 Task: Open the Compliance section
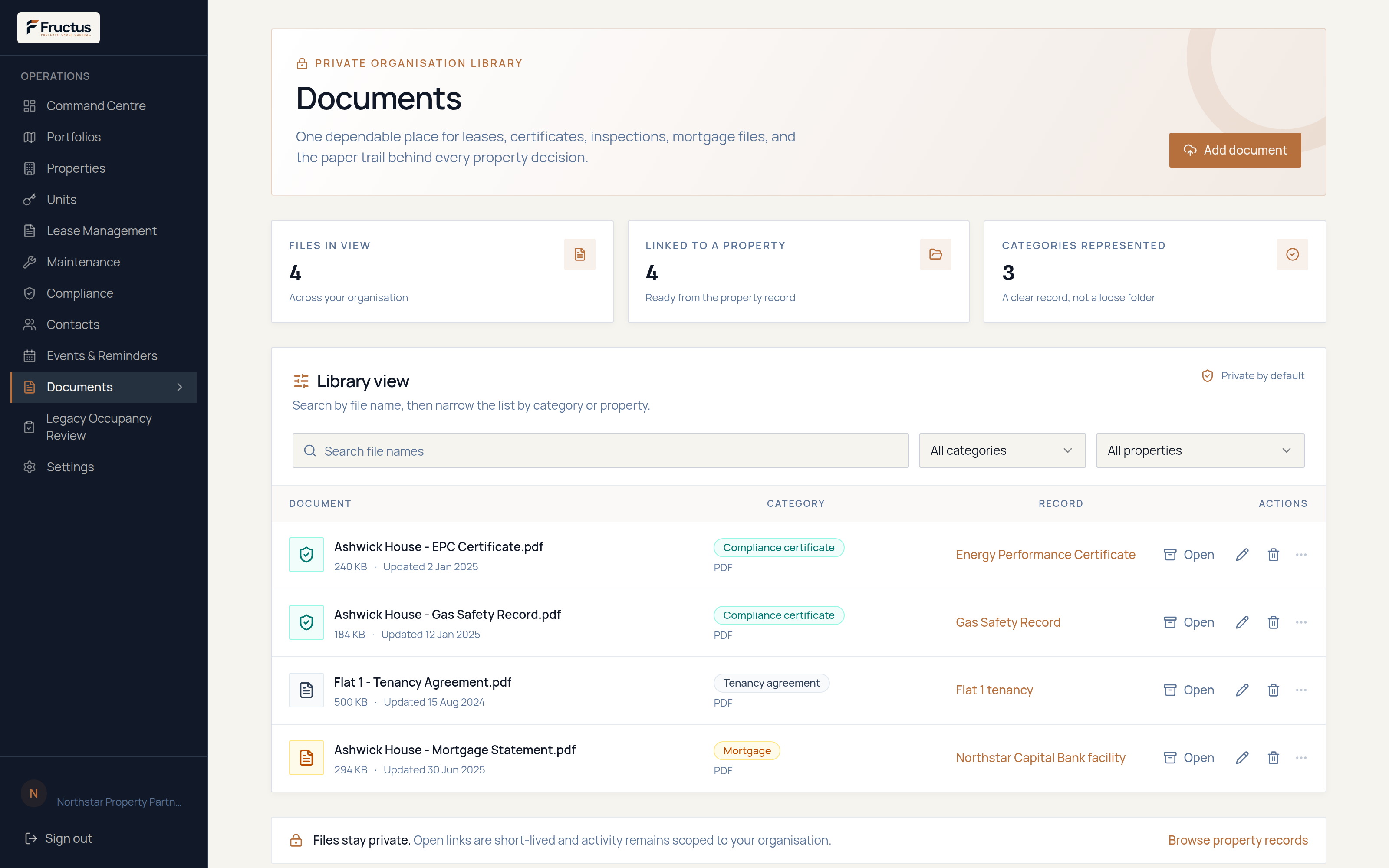(104, 293)
